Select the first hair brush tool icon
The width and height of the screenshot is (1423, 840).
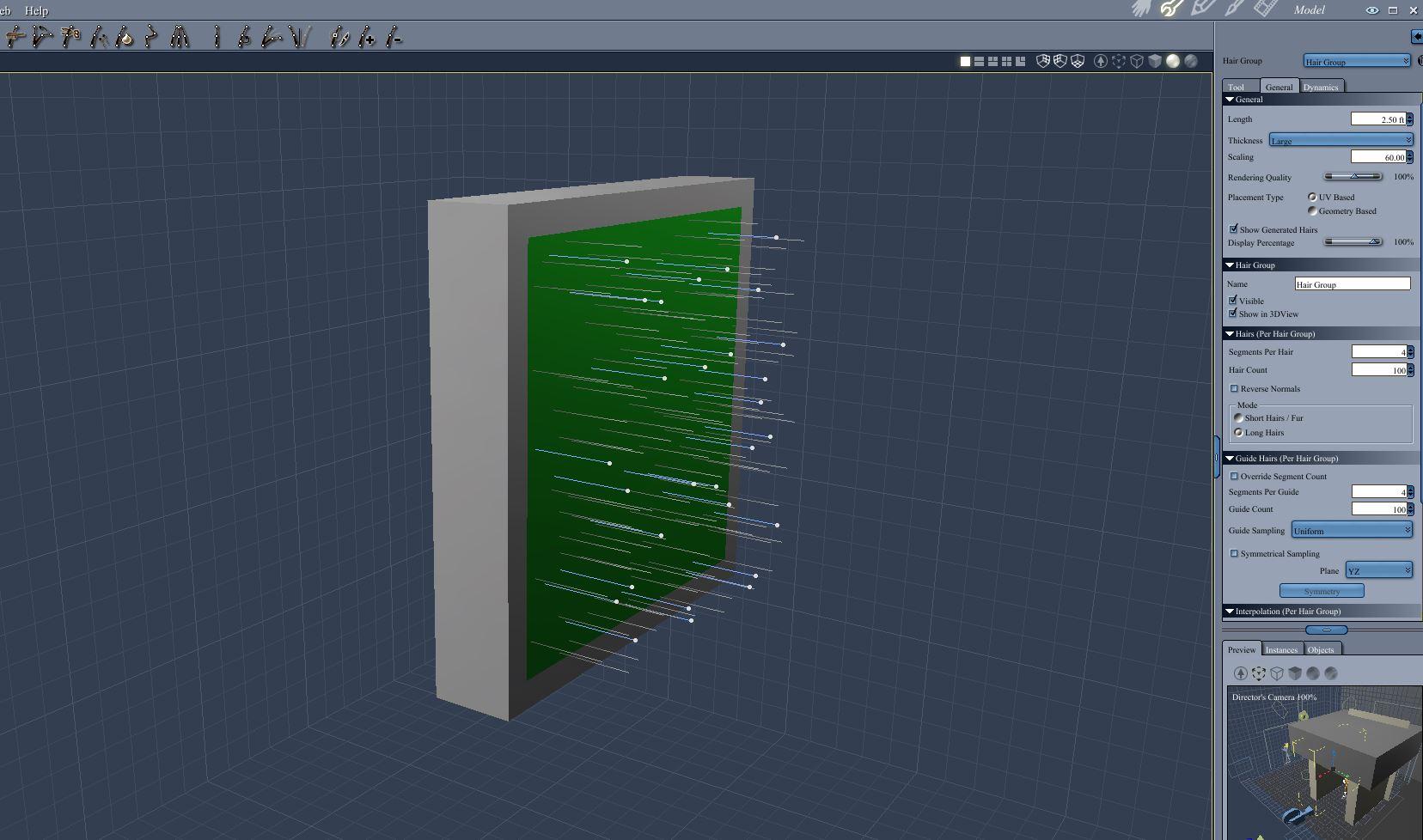15,37
